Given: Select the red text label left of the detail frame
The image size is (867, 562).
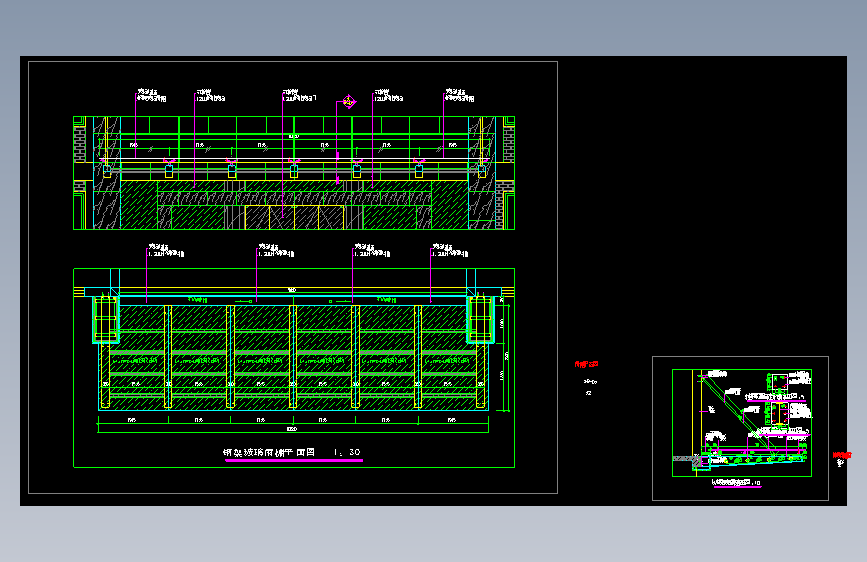Looking at the screenshot, I should click(586, 364).
